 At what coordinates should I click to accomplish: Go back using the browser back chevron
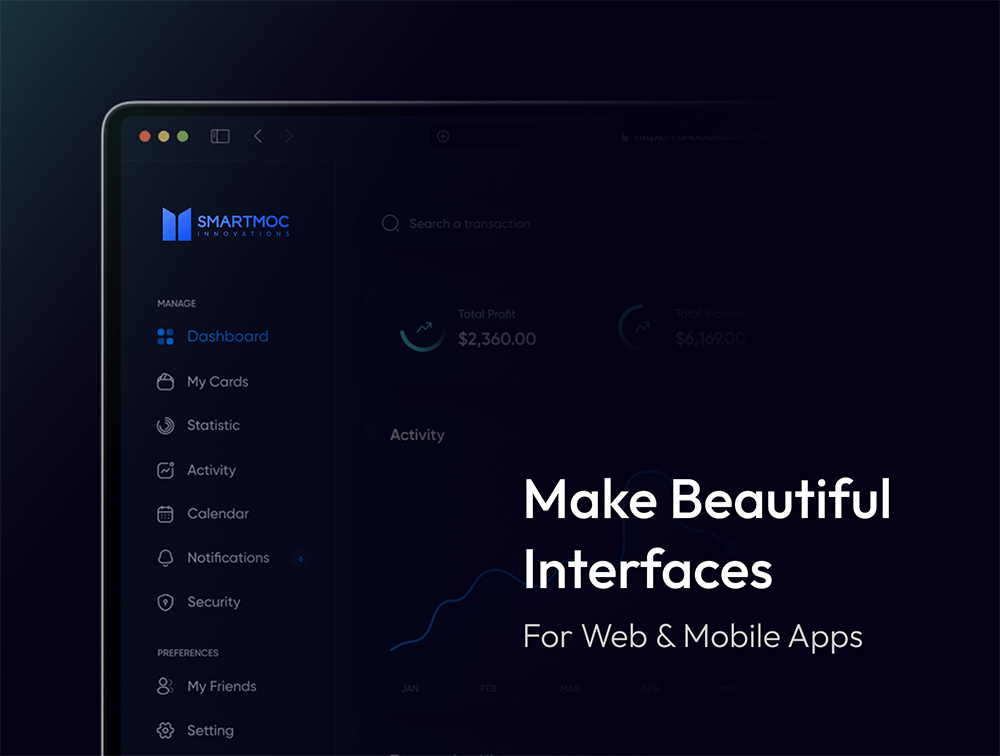(258, 136)
